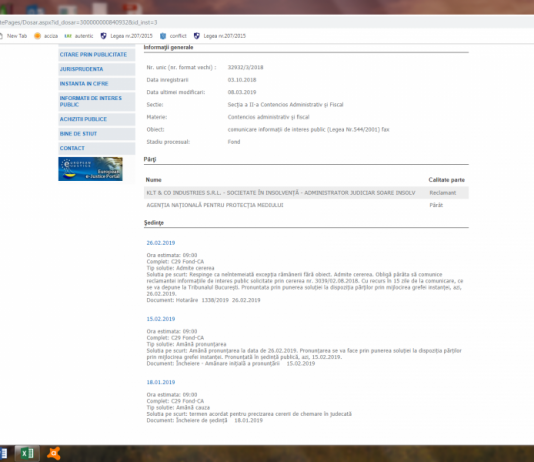Open the 18.01.2019 hearing link
Image resolution: width=534 pixels, height=462 pixels.
161,382
